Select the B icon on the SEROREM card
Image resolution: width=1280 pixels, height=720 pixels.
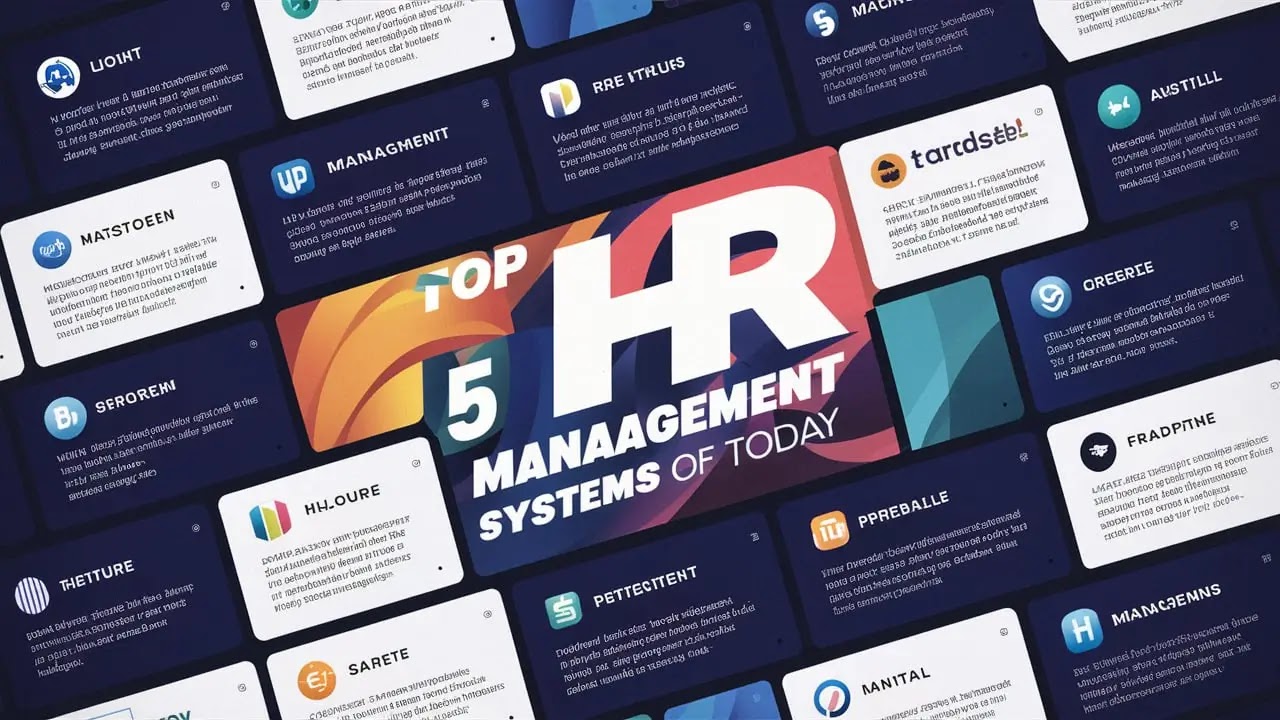pos(65,418)
